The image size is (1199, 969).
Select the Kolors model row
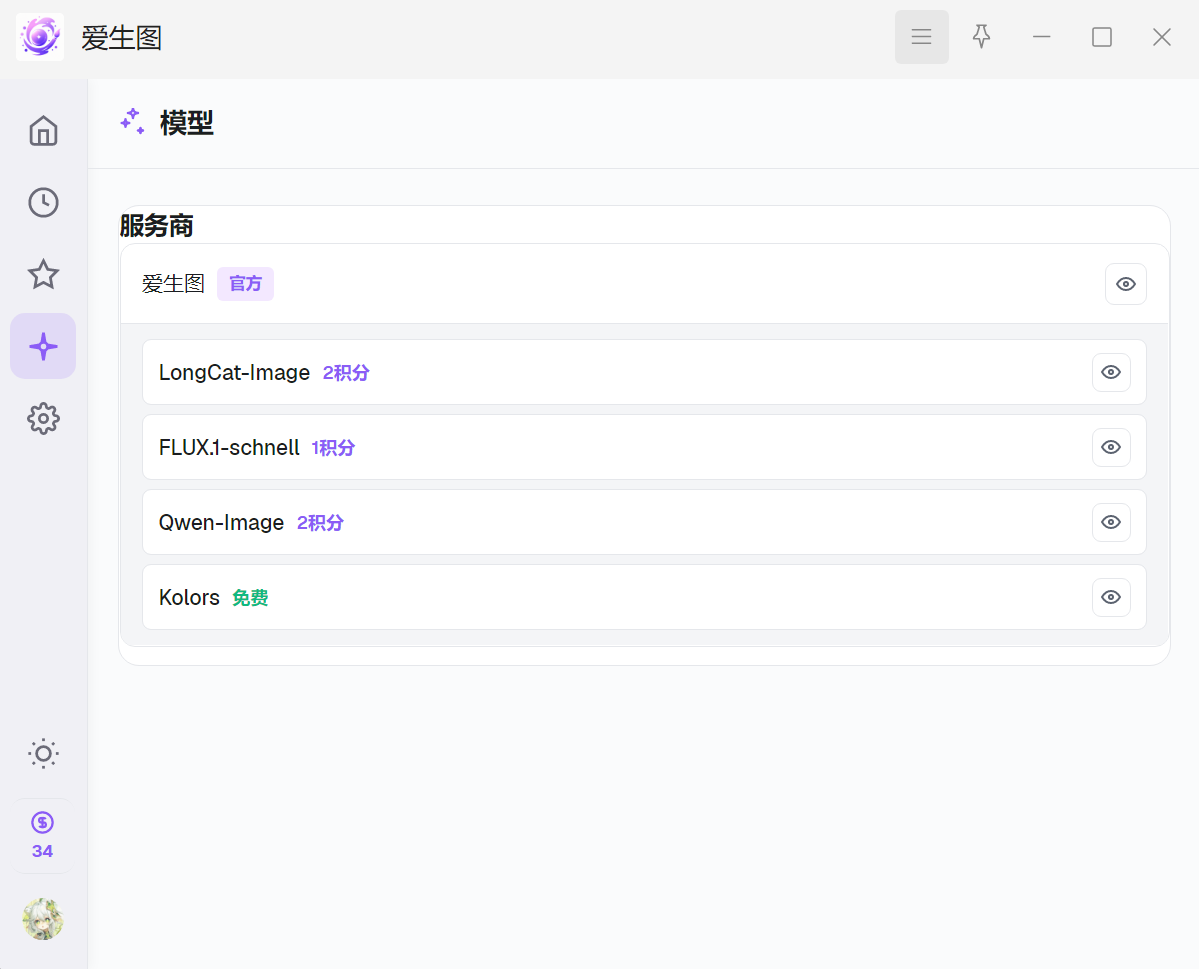(x=644, y=597)
